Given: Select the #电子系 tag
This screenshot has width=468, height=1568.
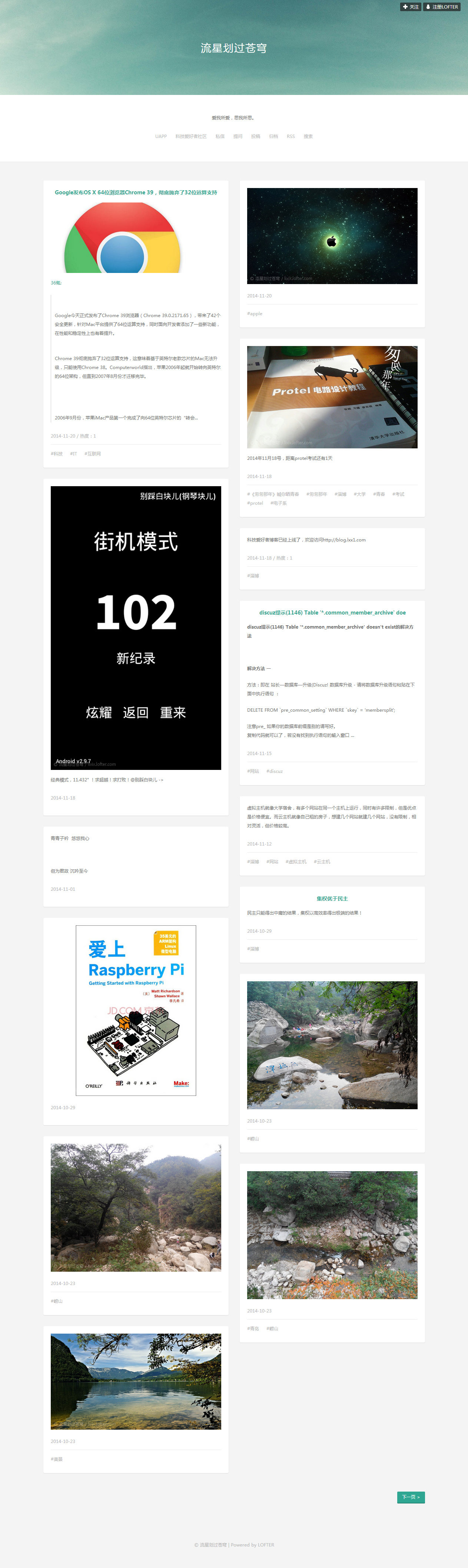Looking at the screenshot, I should coord(278,503).
